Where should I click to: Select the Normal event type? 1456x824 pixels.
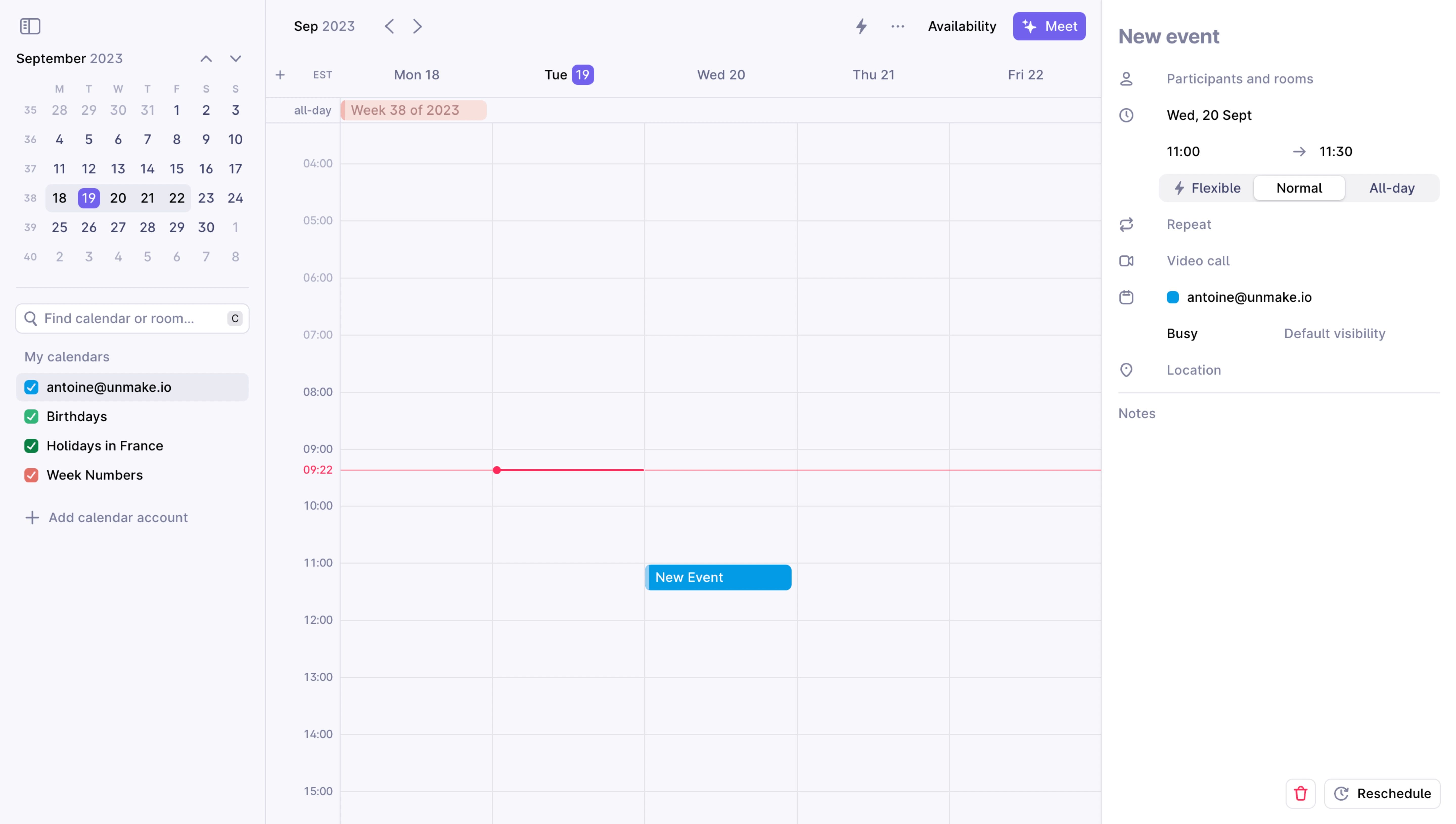point(1299,188)
